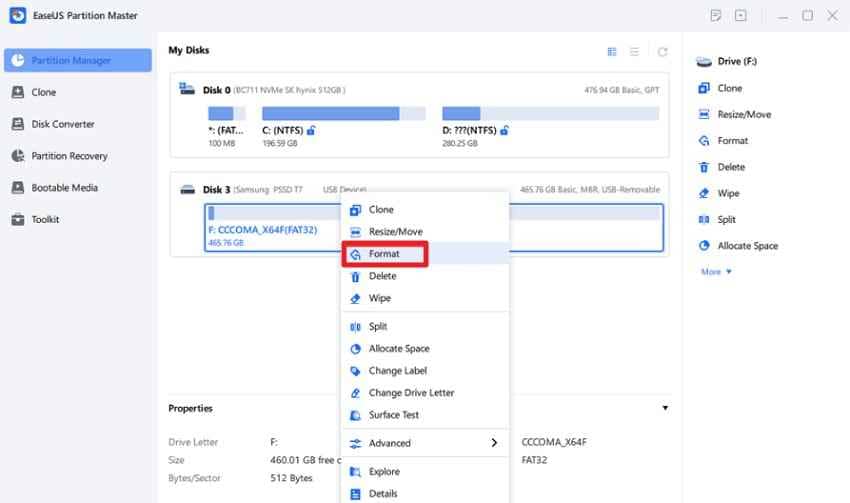This screenshot has width=850, height=503.
Task: Click Clone in the right Drive (F:) panel
Action: click(720, 88)
